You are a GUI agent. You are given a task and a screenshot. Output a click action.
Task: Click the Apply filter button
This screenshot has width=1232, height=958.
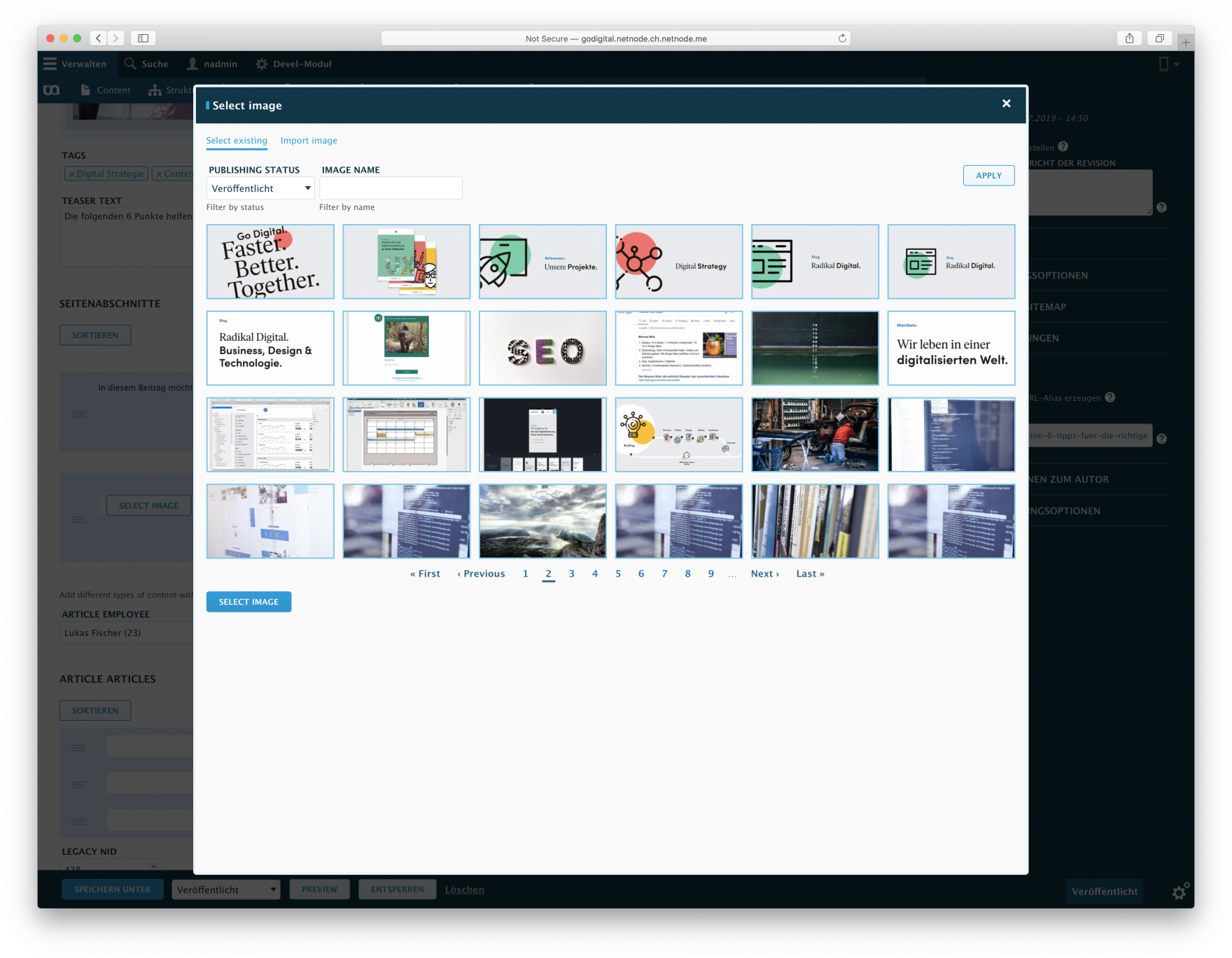[x=988, y=176]
